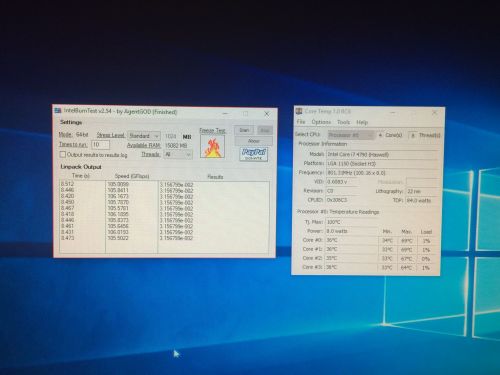The height and width of the screenshot is (375, 500).
Task: Click the Model field showing Intel Core i7
Action: (382, 154)
